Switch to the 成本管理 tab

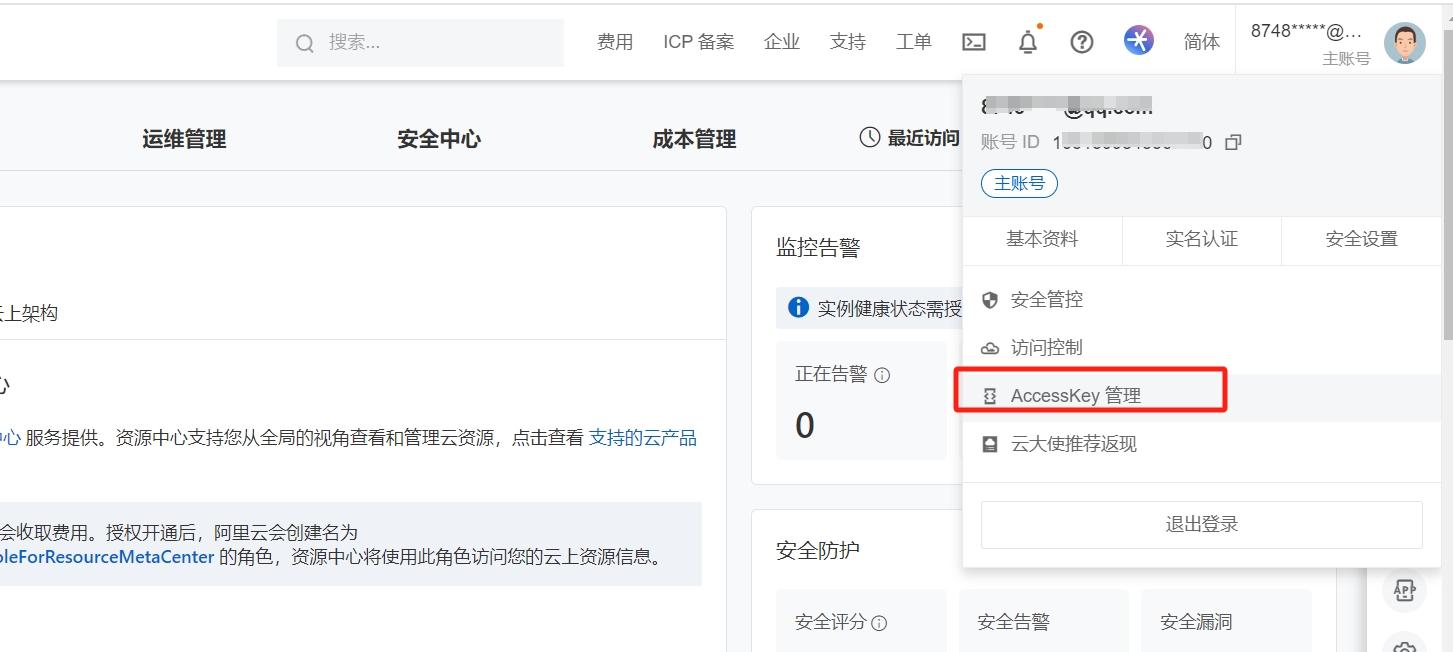[694, 139]
